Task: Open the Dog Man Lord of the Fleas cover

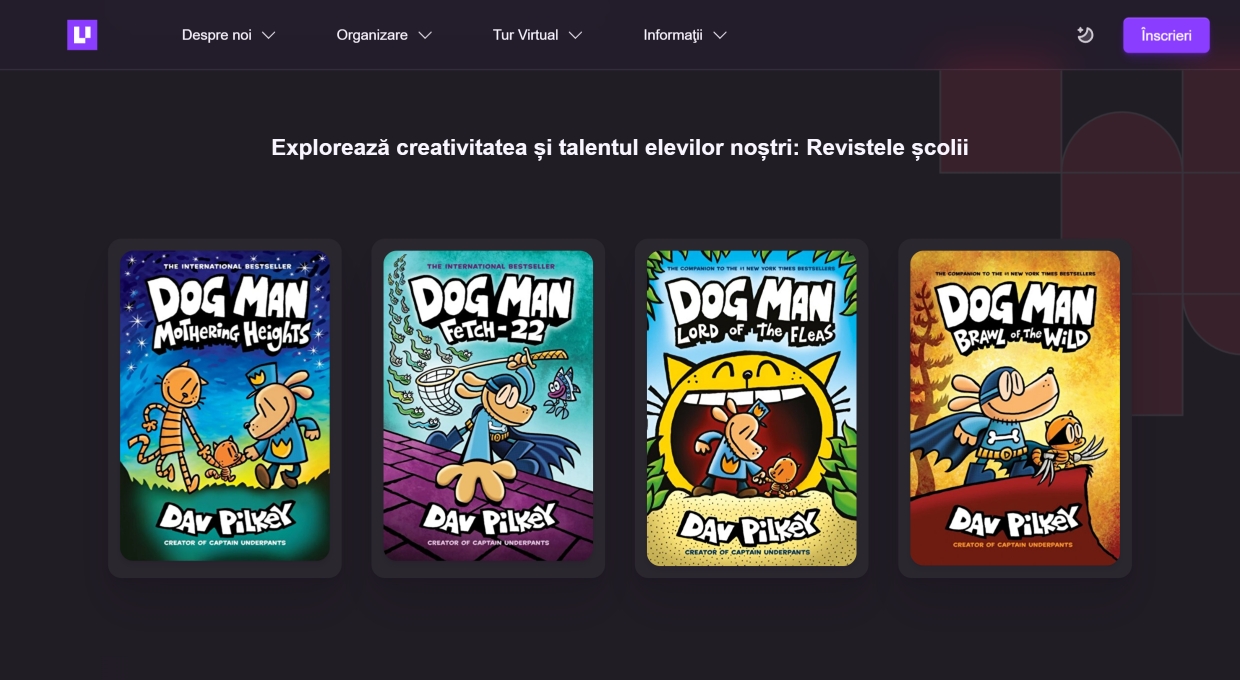Action: [751, 408]
